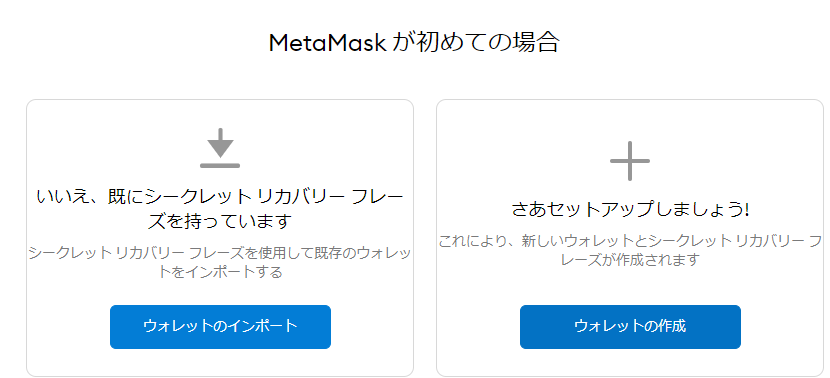The image size is (830, 378).
Task: Click the ウォレットの作成 button
Action: click(x=630, y=327)
